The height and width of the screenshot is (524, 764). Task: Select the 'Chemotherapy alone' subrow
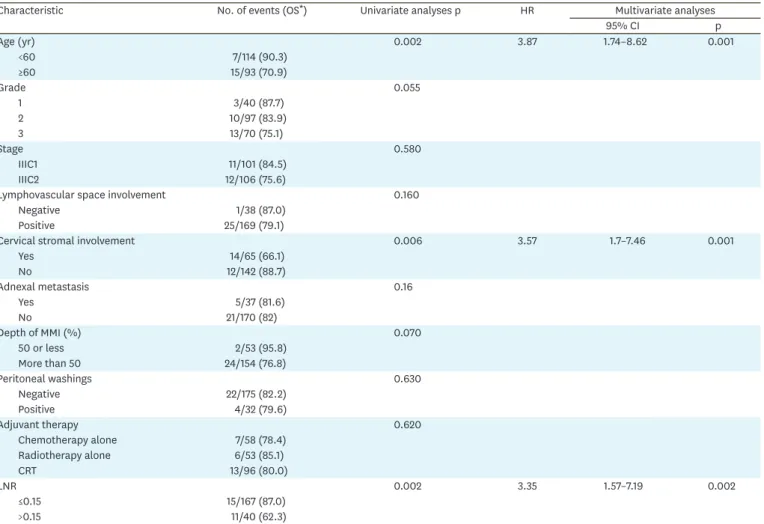[x=67, y=440]
